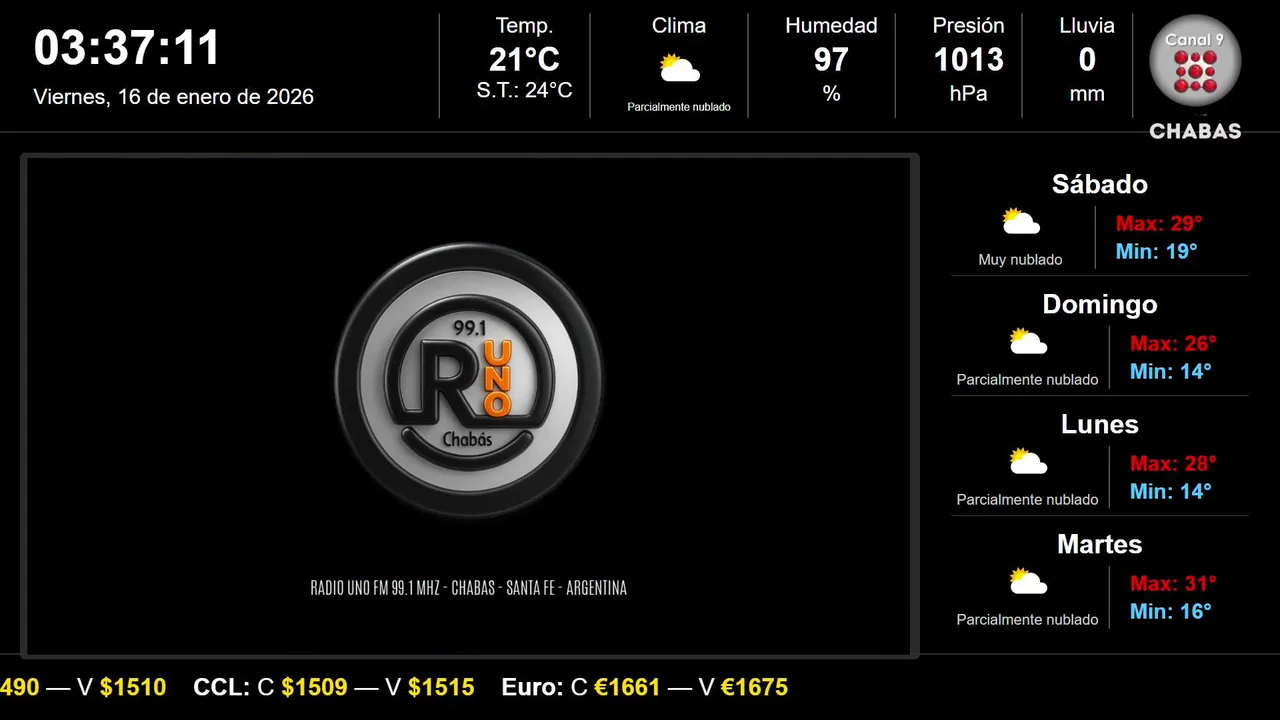
Task: Click the rainfall value 0
Action: coord(1087,60)
